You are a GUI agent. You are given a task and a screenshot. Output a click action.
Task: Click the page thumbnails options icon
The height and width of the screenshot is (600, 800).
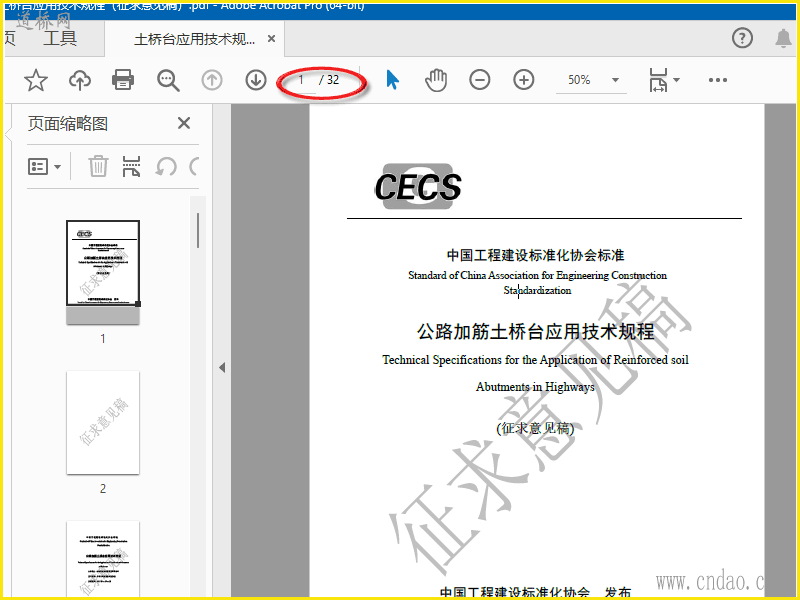point(38,166)
